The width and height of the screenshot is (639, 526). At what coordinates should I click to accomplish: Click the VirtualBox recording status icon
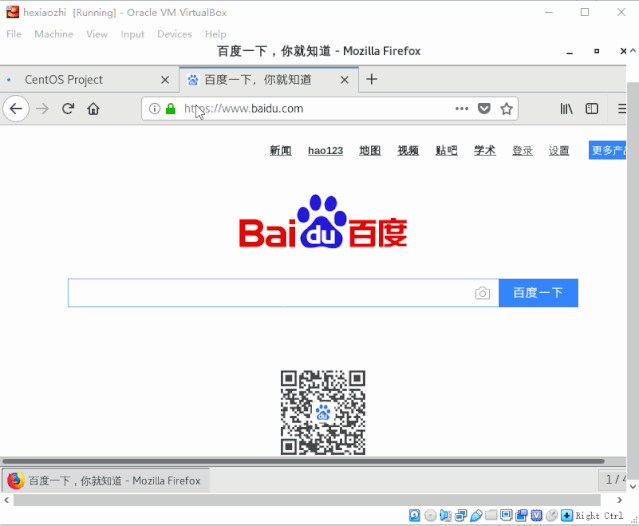coord(521,515)
